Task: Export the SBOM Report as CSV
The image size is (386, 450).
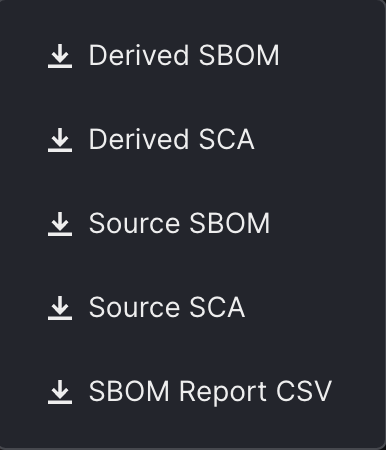Action: click(193, 392)
